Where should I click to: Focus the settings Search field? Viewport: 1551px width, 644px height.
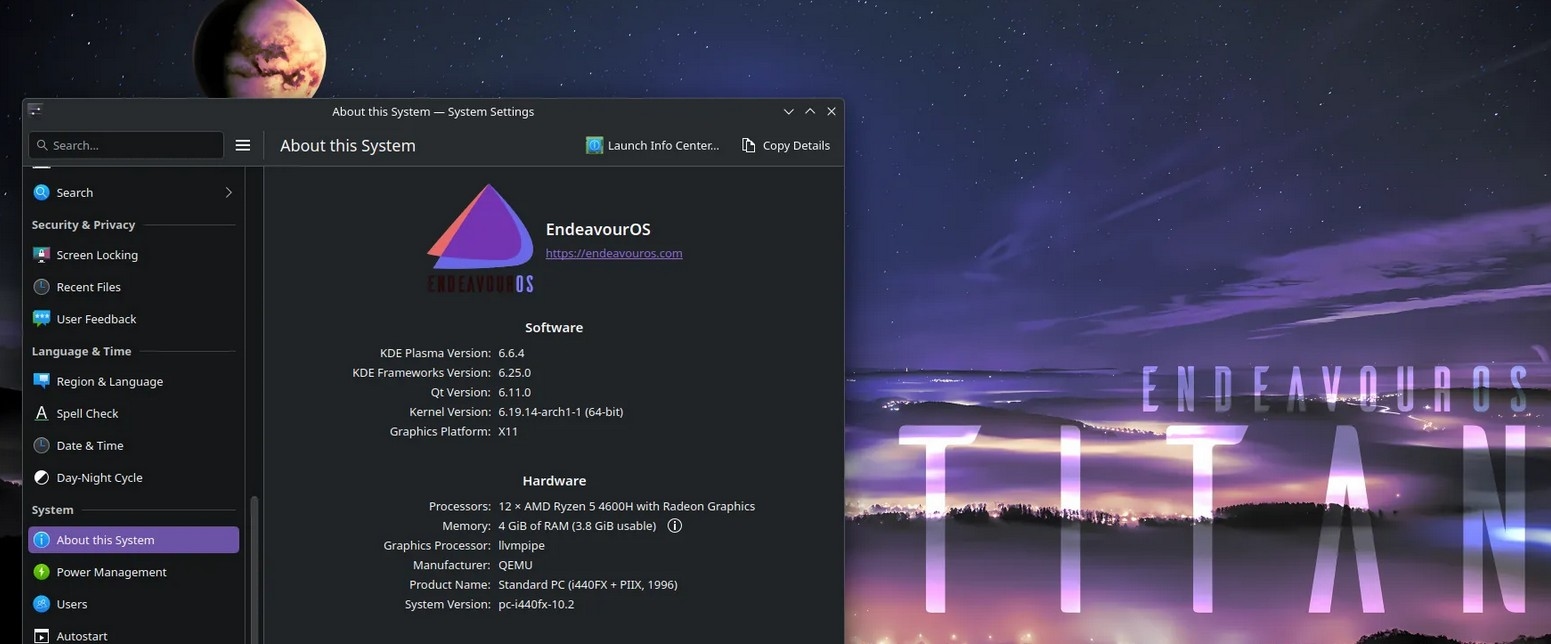tap(126, 145)
